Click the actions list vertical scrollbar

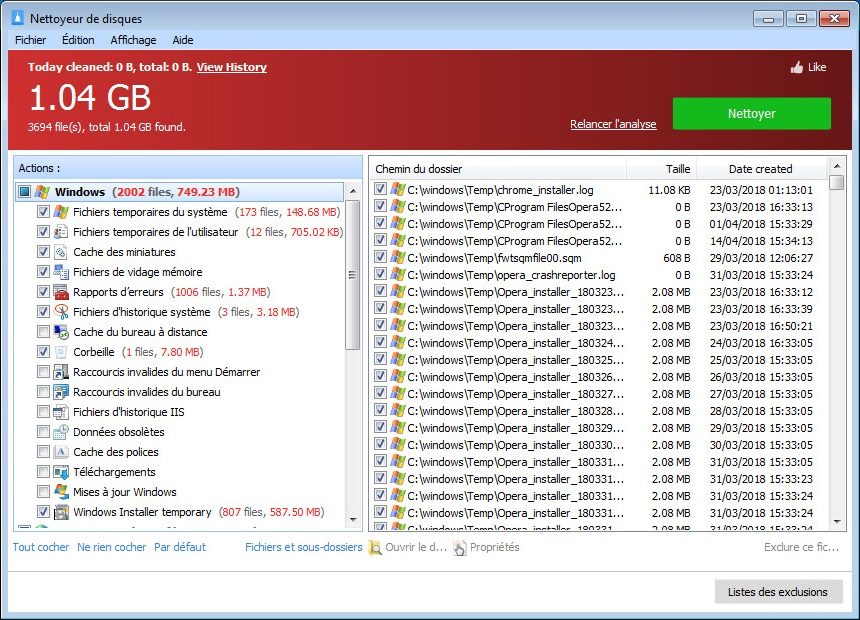[352, 300]
